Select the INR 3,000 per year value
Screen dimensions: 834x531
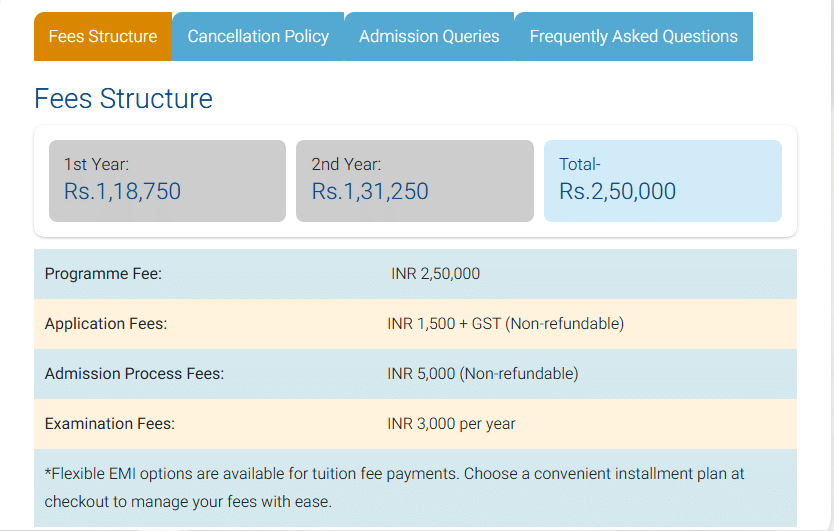(x=451, y=424)
